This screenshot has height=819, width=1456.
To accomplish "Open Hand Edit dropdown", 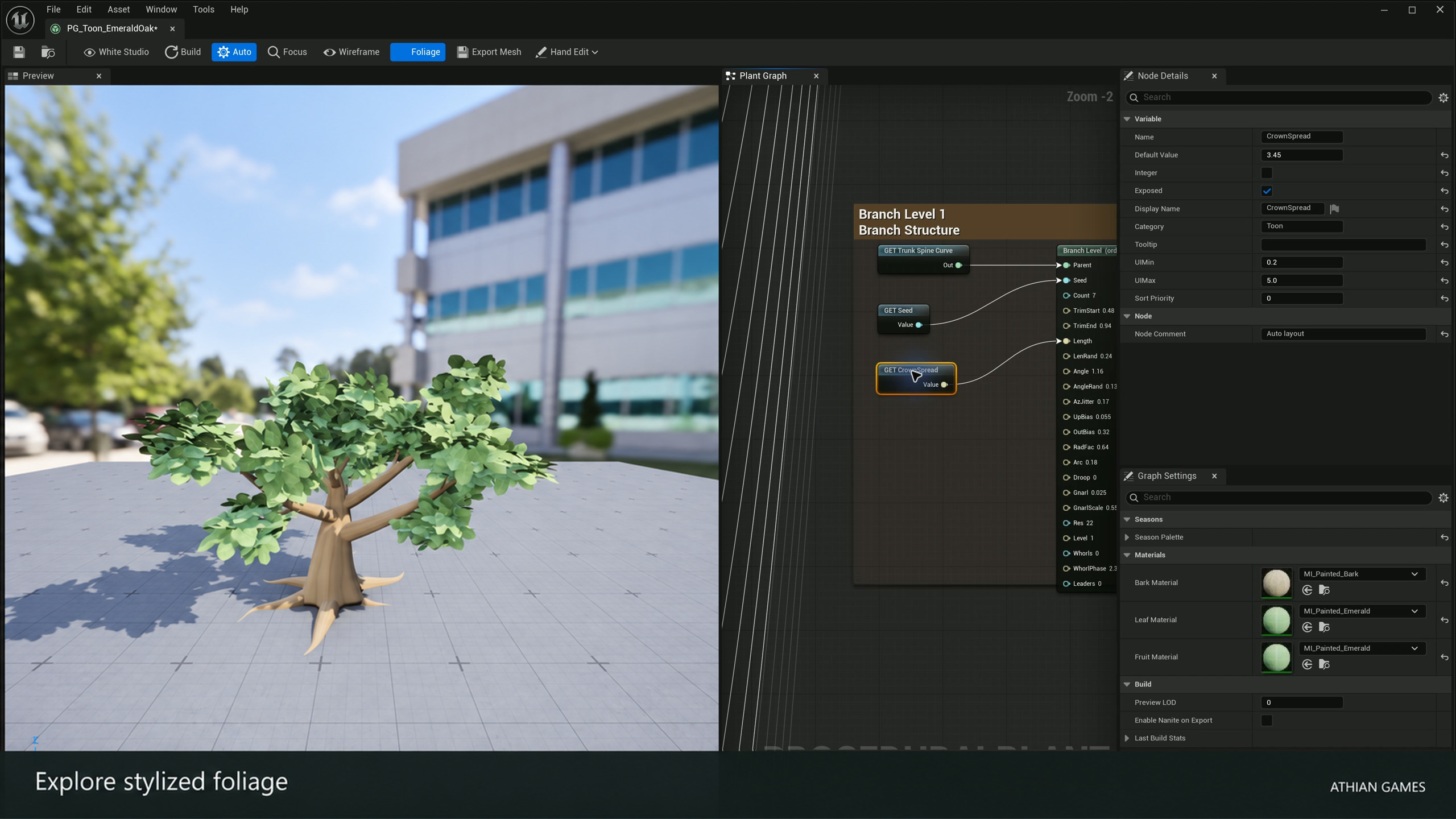I will [x=566, y=52].
